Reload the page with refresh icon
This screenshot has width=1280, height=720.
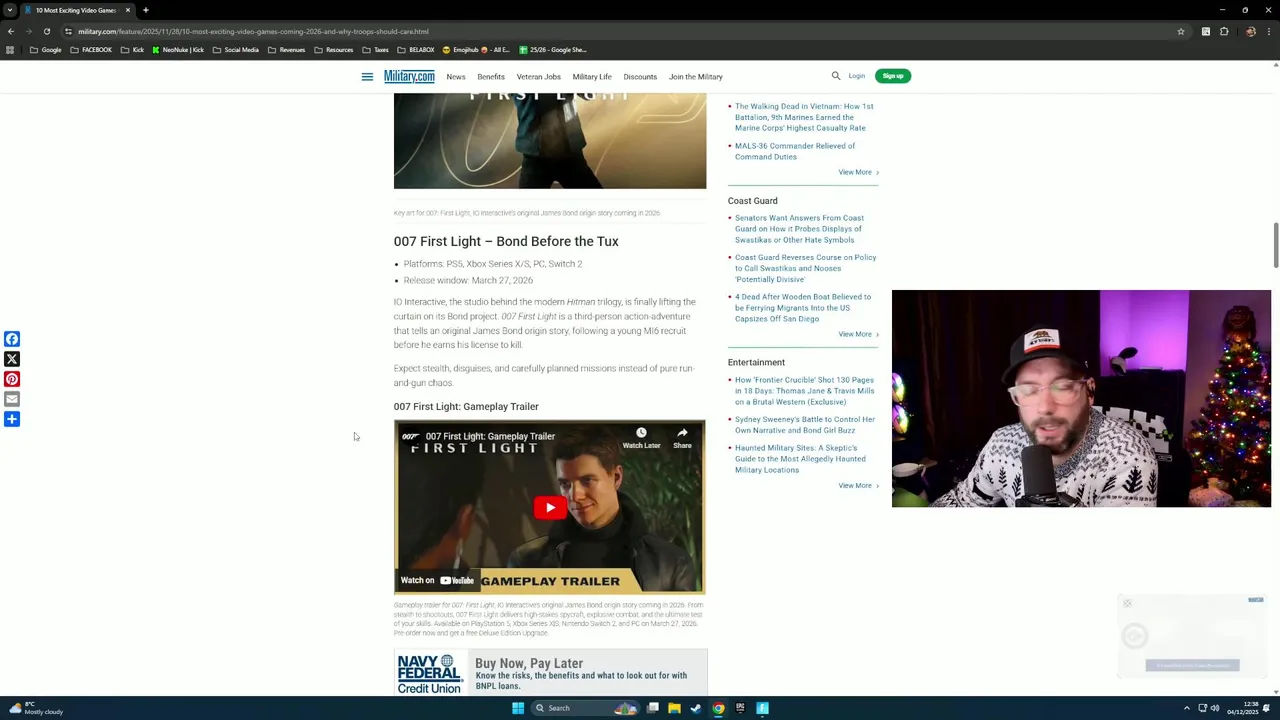tap(47, 31)
